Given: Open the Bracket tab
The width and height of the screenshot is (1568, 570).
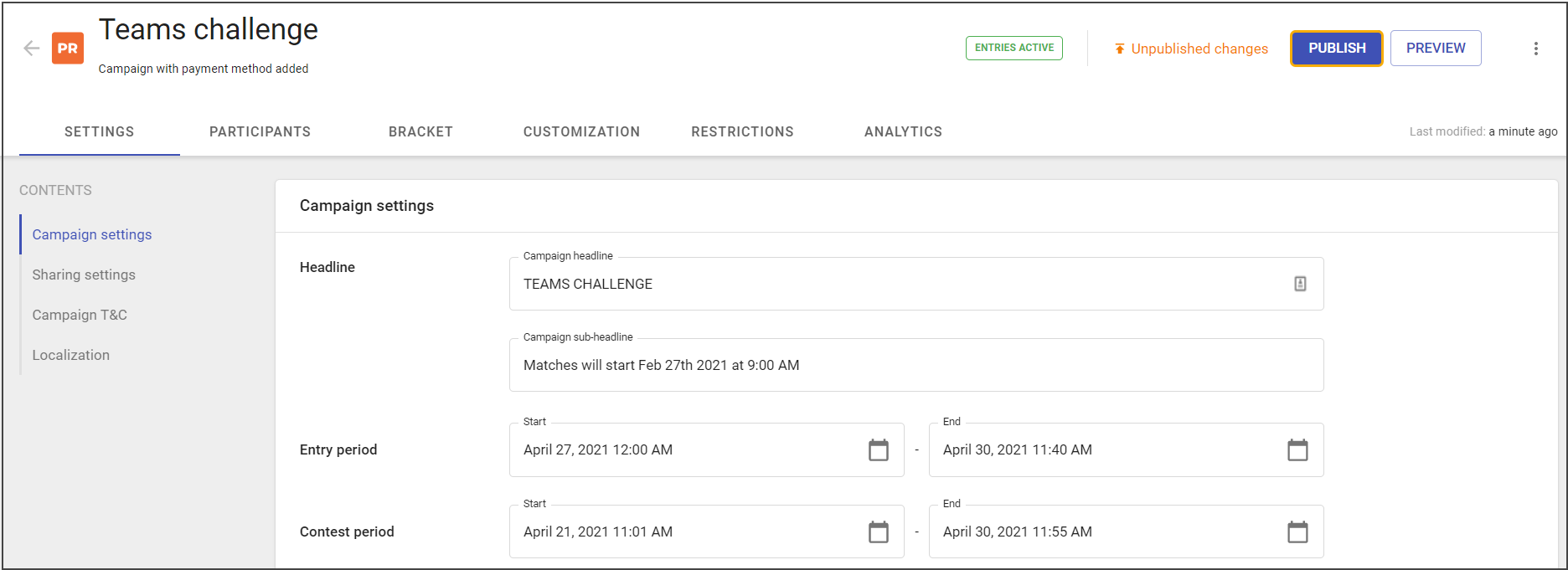Looking at the screenshot, I should coord(420,131).
